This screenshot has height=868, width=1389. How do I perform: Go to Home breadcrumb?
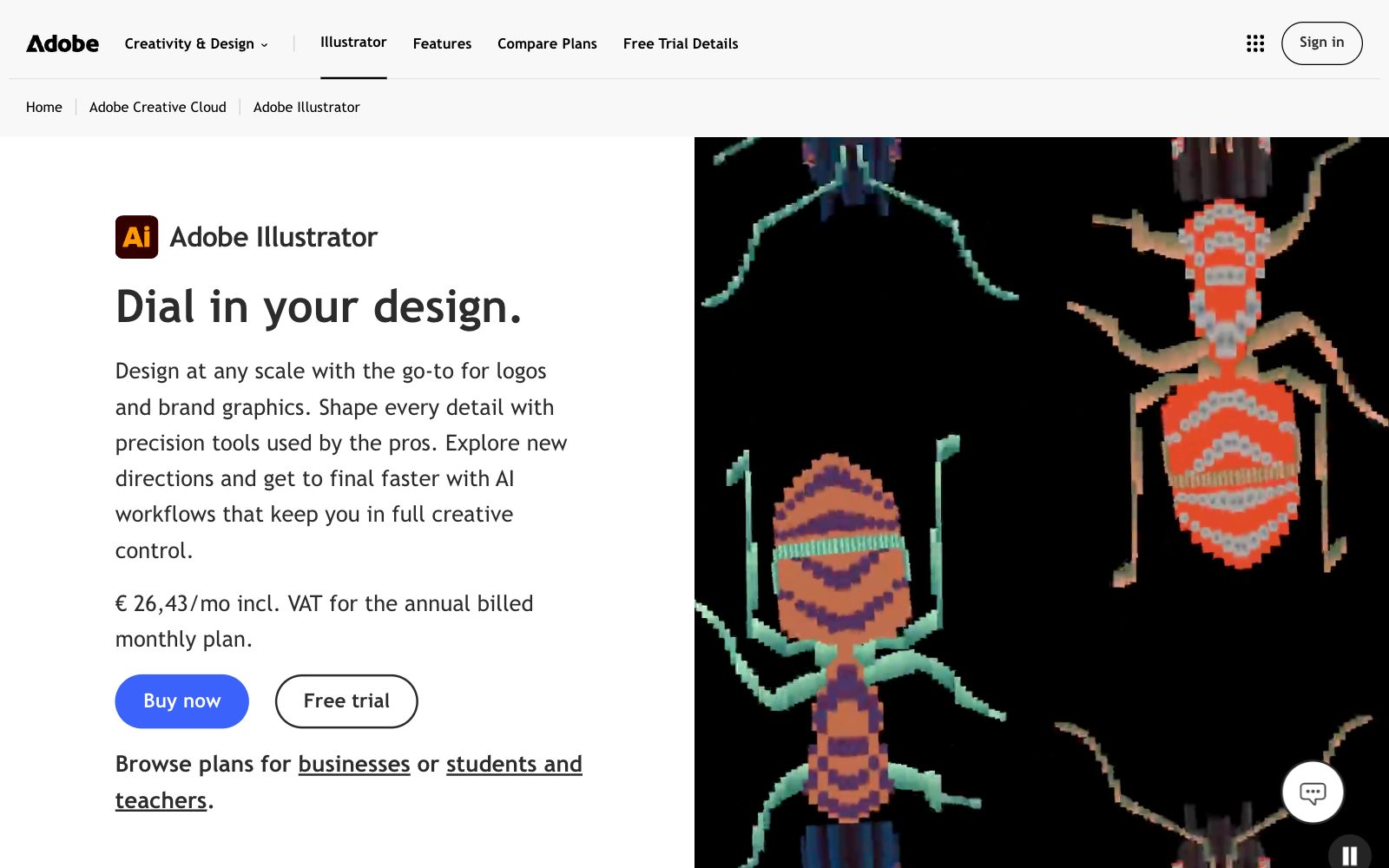point(44,107)
